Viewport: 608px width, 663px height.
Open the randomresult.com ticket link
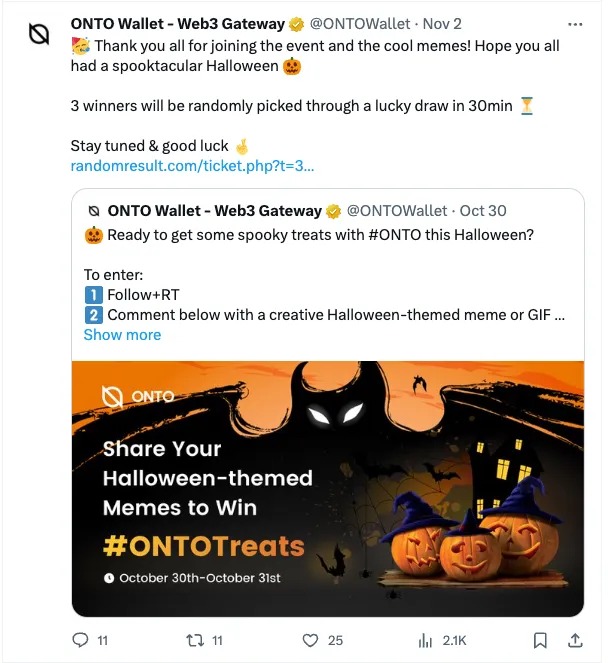point(192,166)
